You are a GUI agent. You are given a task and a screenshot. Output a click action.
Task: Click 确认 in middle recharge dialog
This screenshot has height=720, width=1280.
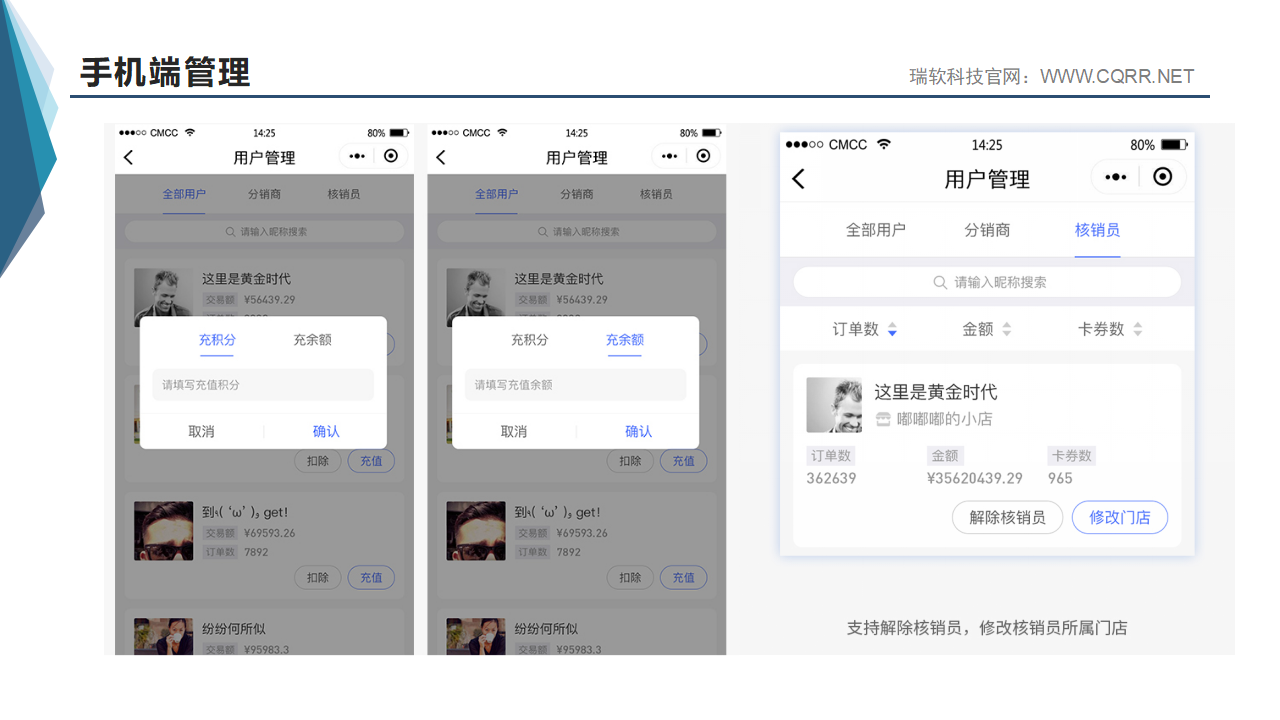point(638,432)
